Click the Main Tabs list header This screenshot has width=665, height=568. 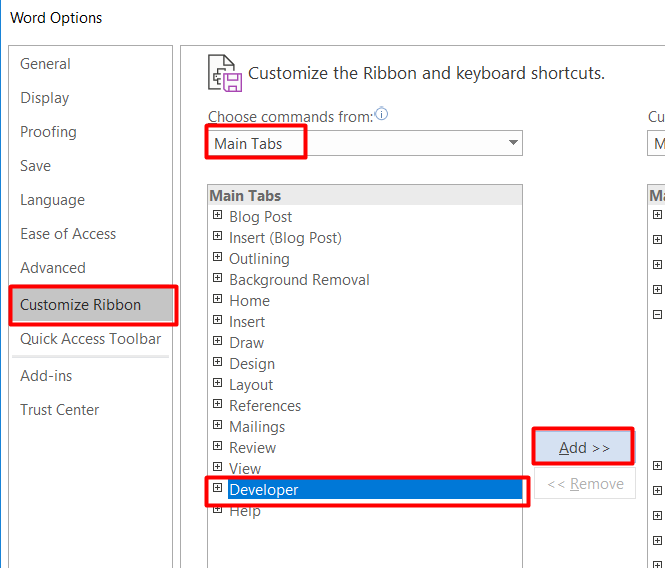coord(365,196)
